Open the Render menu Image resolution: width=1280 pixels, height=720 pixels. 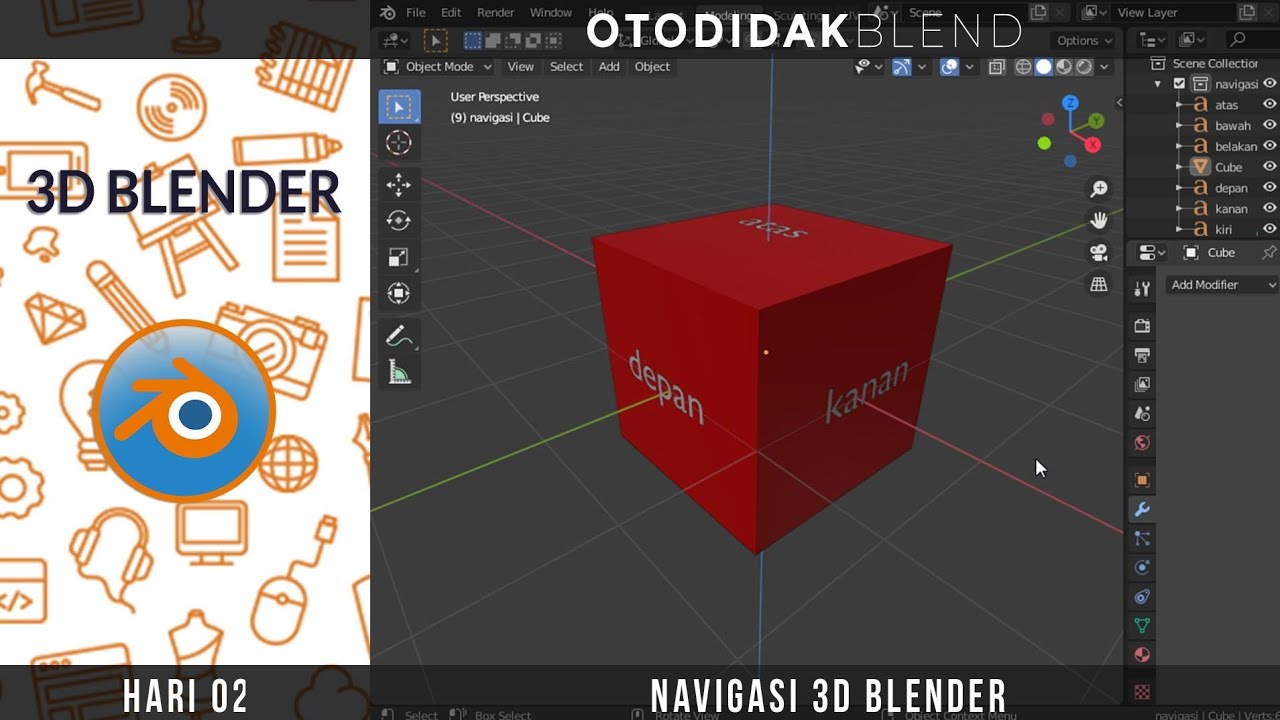(495, 13)
